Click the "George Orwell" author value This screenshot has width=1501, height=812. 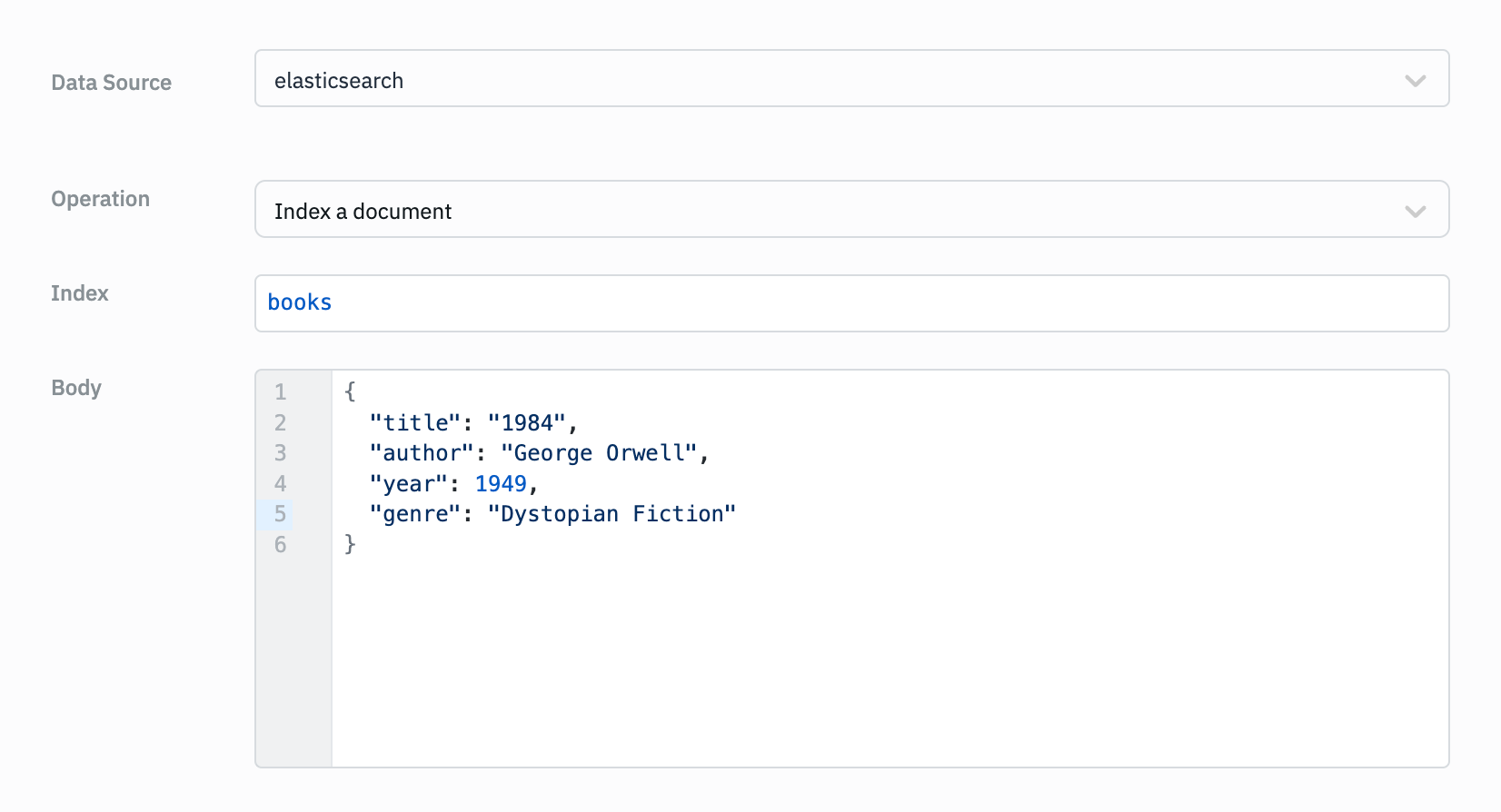(599, 453)
